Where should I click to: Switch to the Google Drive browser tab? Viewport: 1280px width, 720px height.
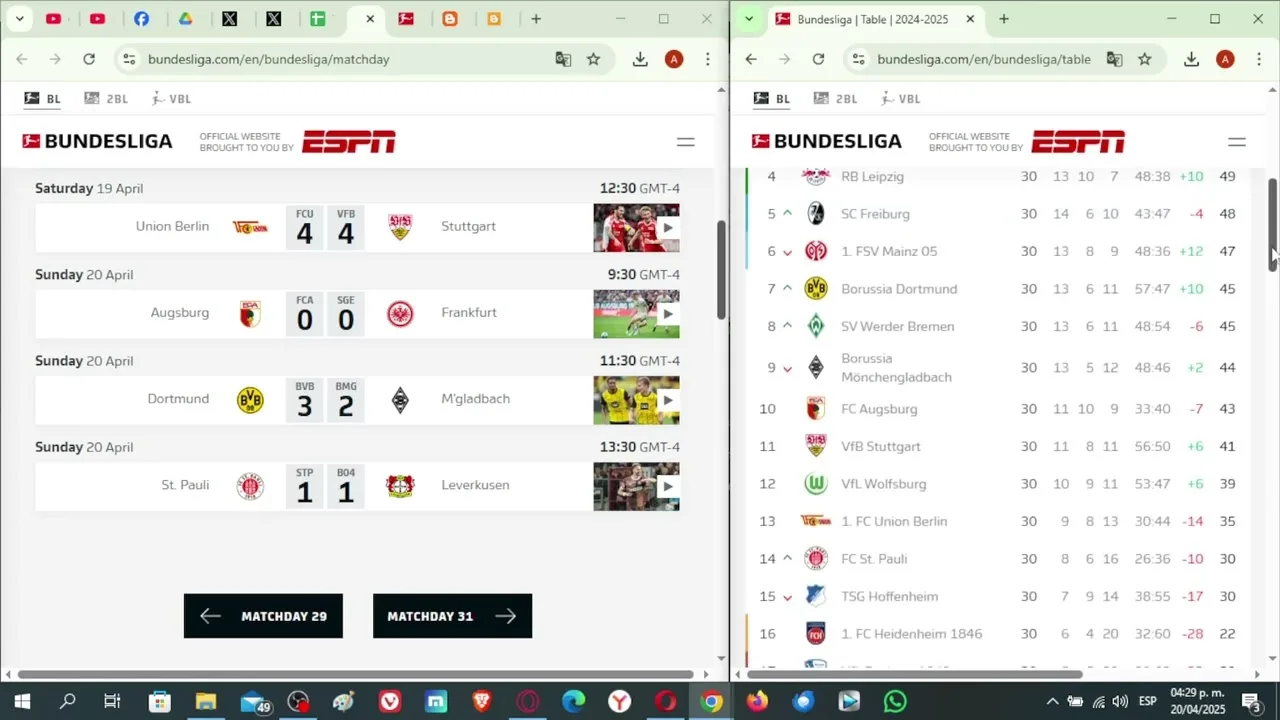point(185,19)
